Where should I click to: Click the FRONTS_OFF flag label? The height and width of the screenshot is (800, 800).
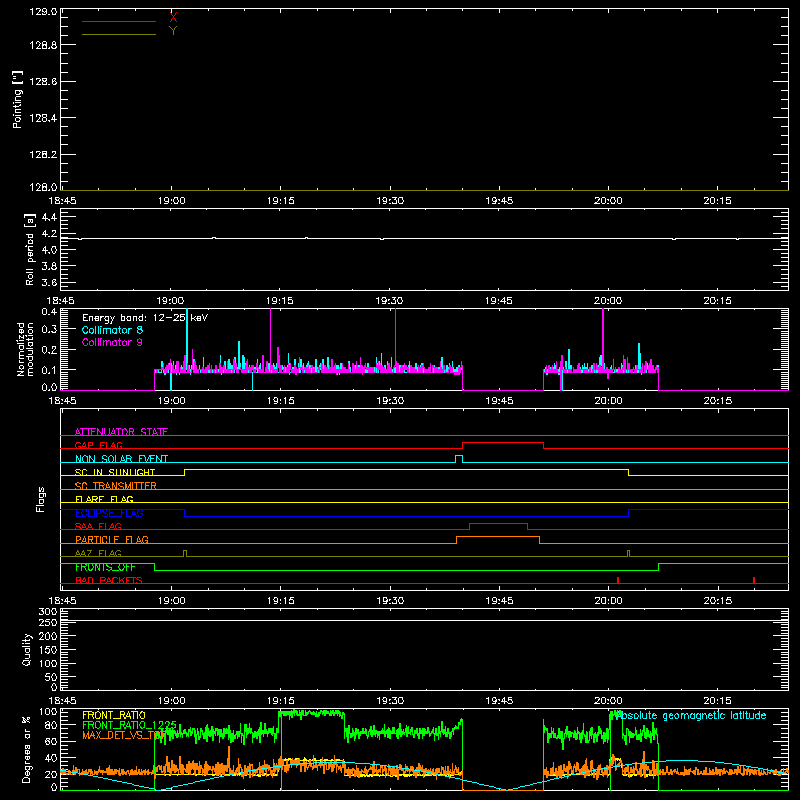pyautogui.click(x=105, y=567)
